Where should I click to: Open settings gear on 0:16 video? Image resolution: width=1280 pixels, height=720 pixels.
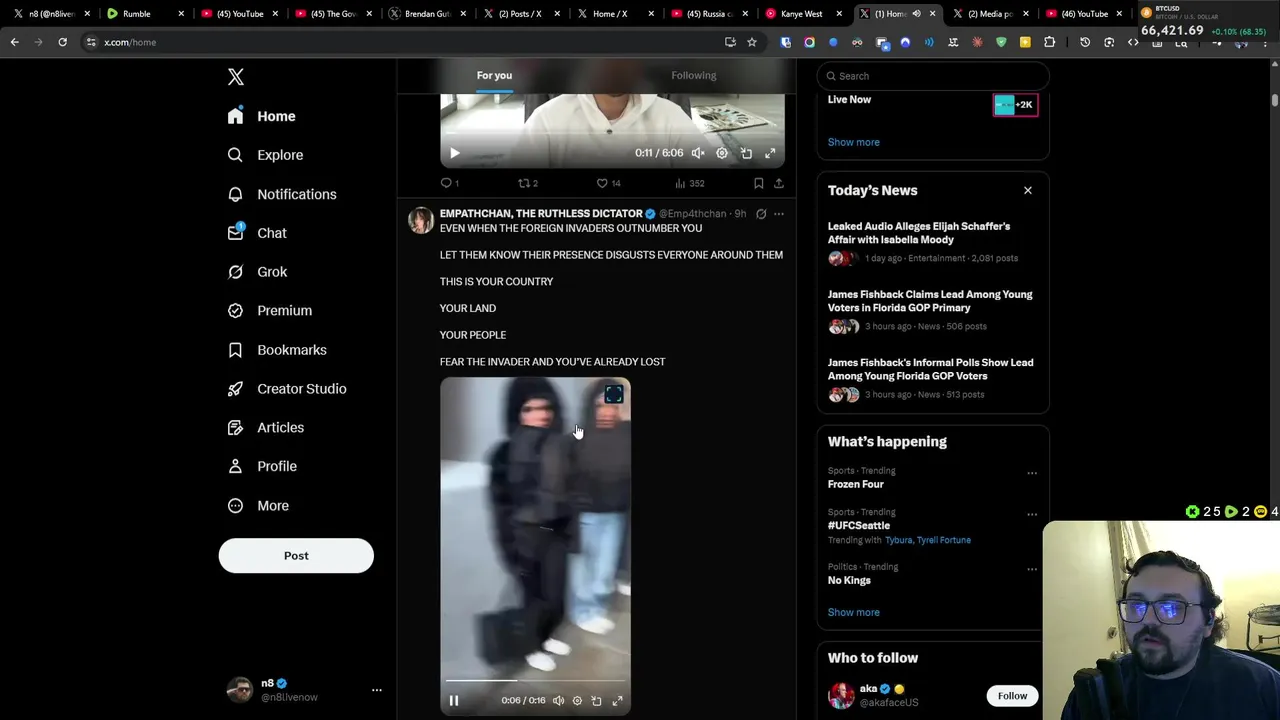click(577, 701)
